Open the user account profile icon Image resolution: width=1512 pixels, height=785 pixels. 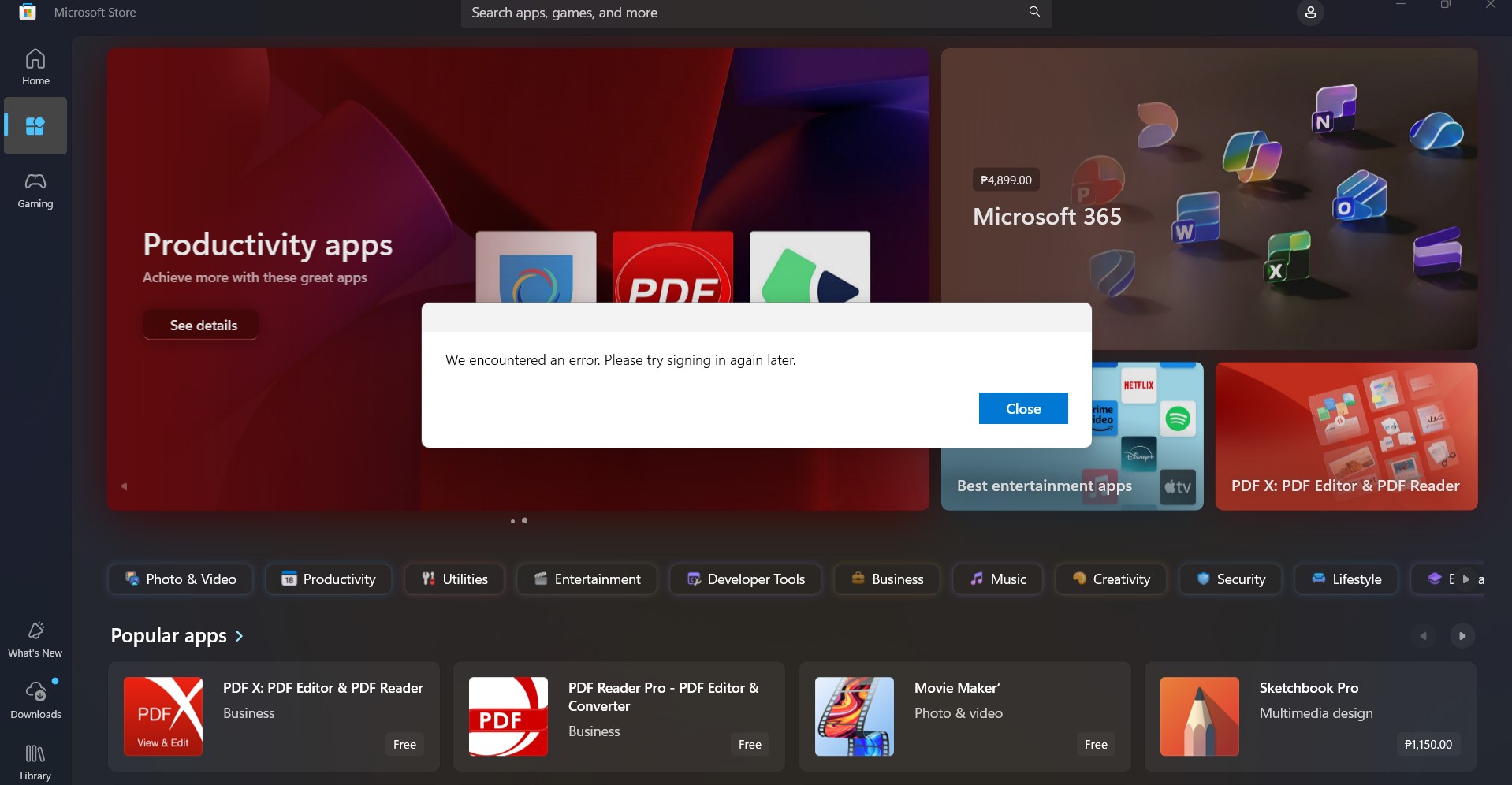[1310, 13]
